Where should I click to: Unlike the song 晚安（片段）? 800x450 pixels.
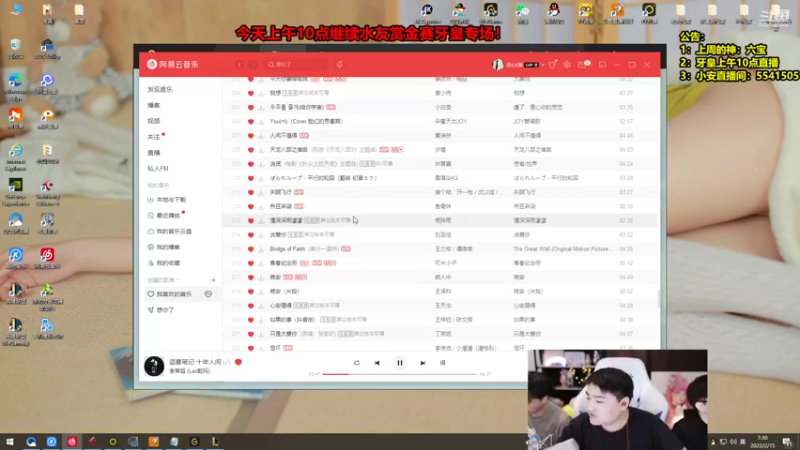(251, 291)
